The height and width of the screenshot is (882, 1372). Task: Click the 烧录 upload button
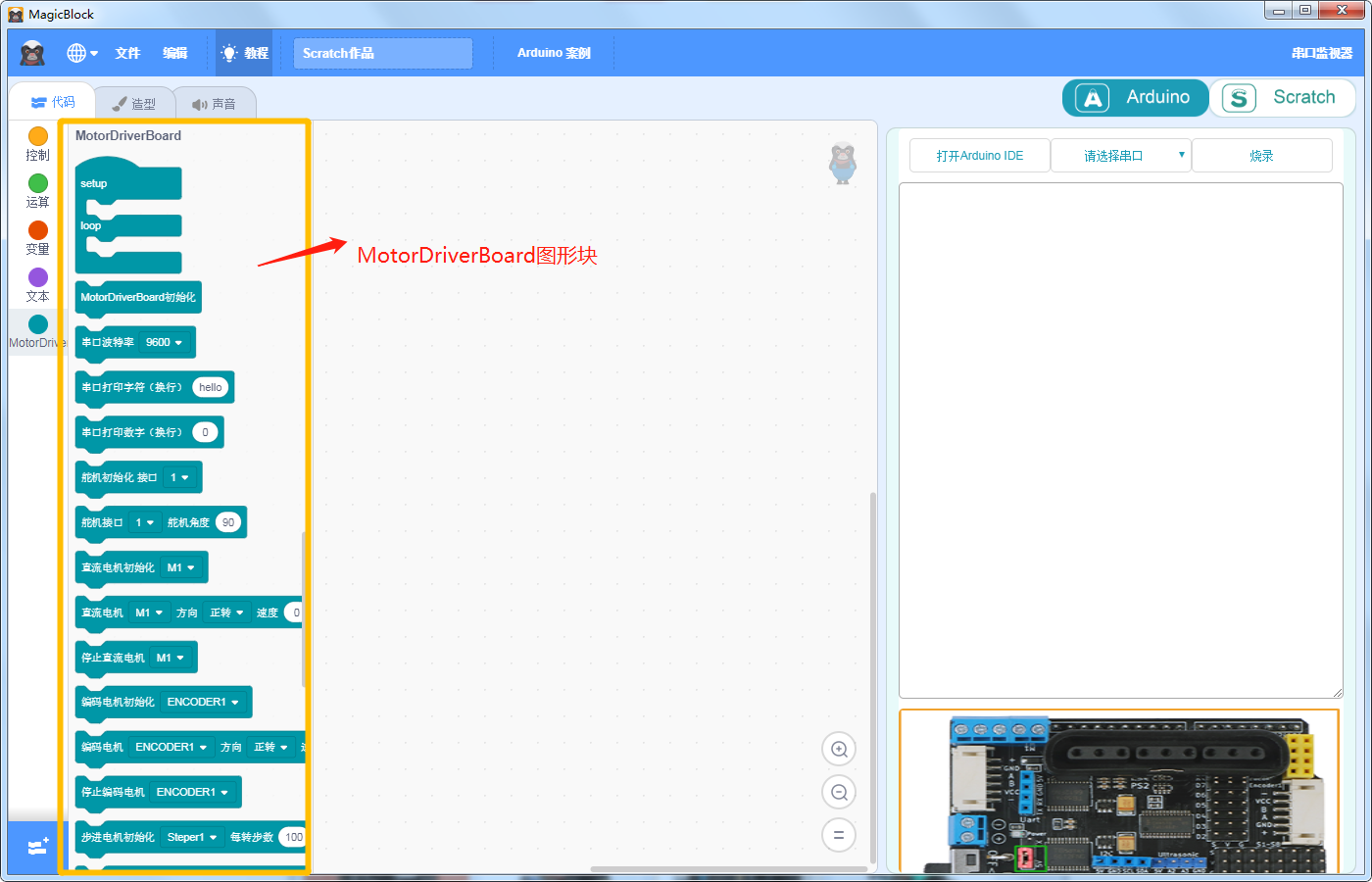tap(1262, 156)
